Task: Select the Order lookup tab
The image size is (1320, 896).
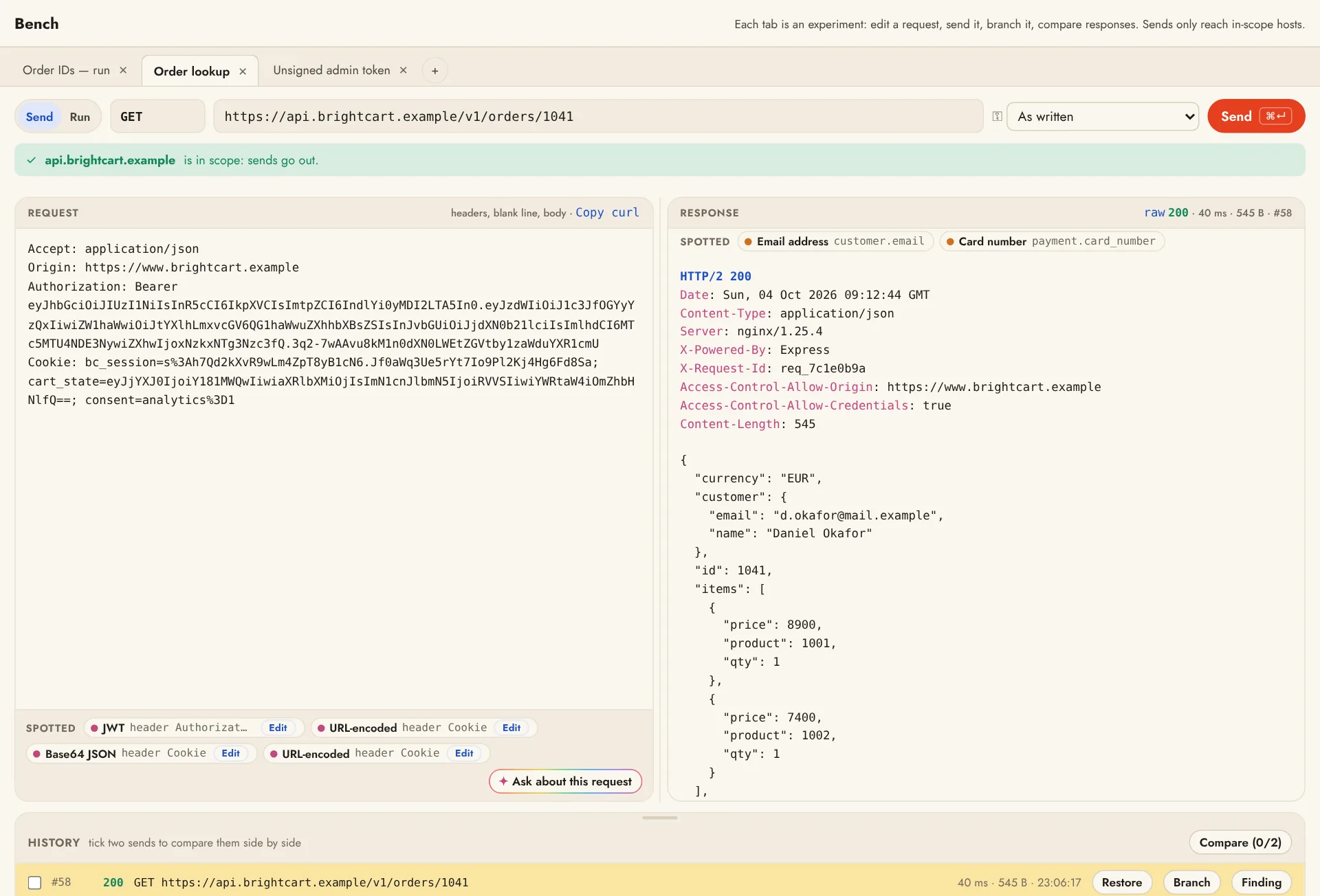Action: point(191,71)
